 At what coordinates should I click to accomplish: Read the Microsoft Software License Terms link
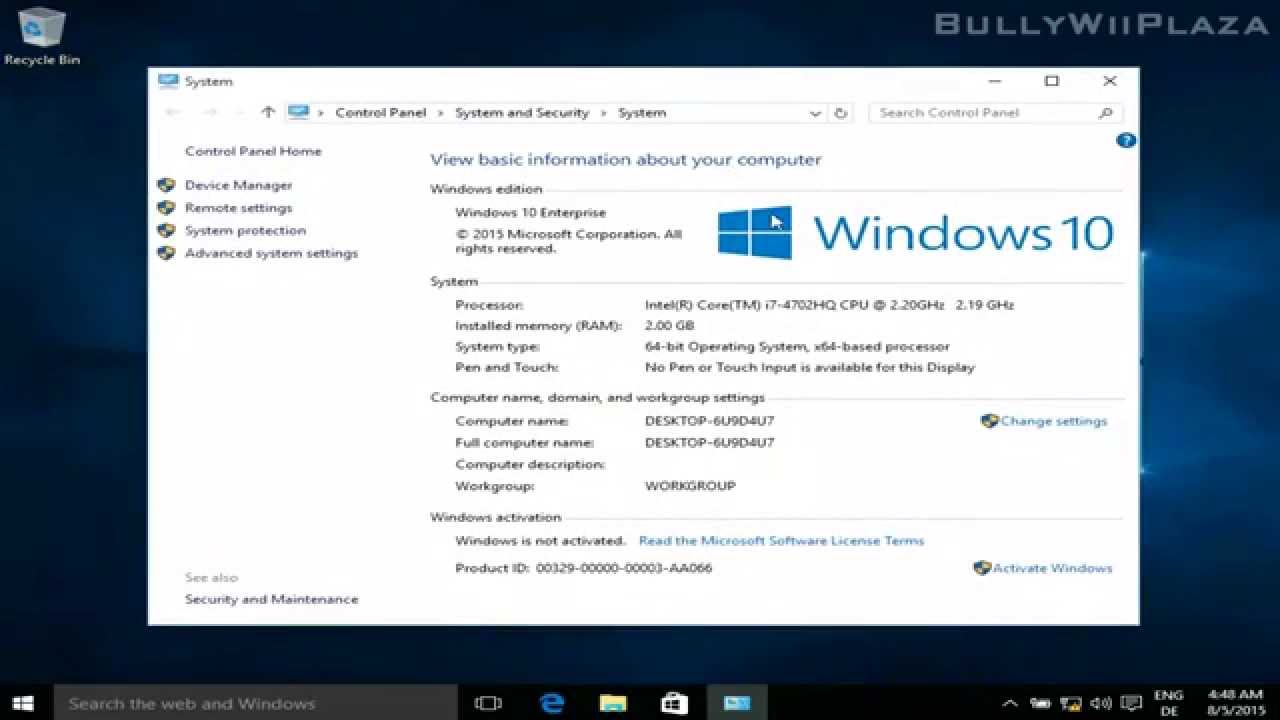781,541
